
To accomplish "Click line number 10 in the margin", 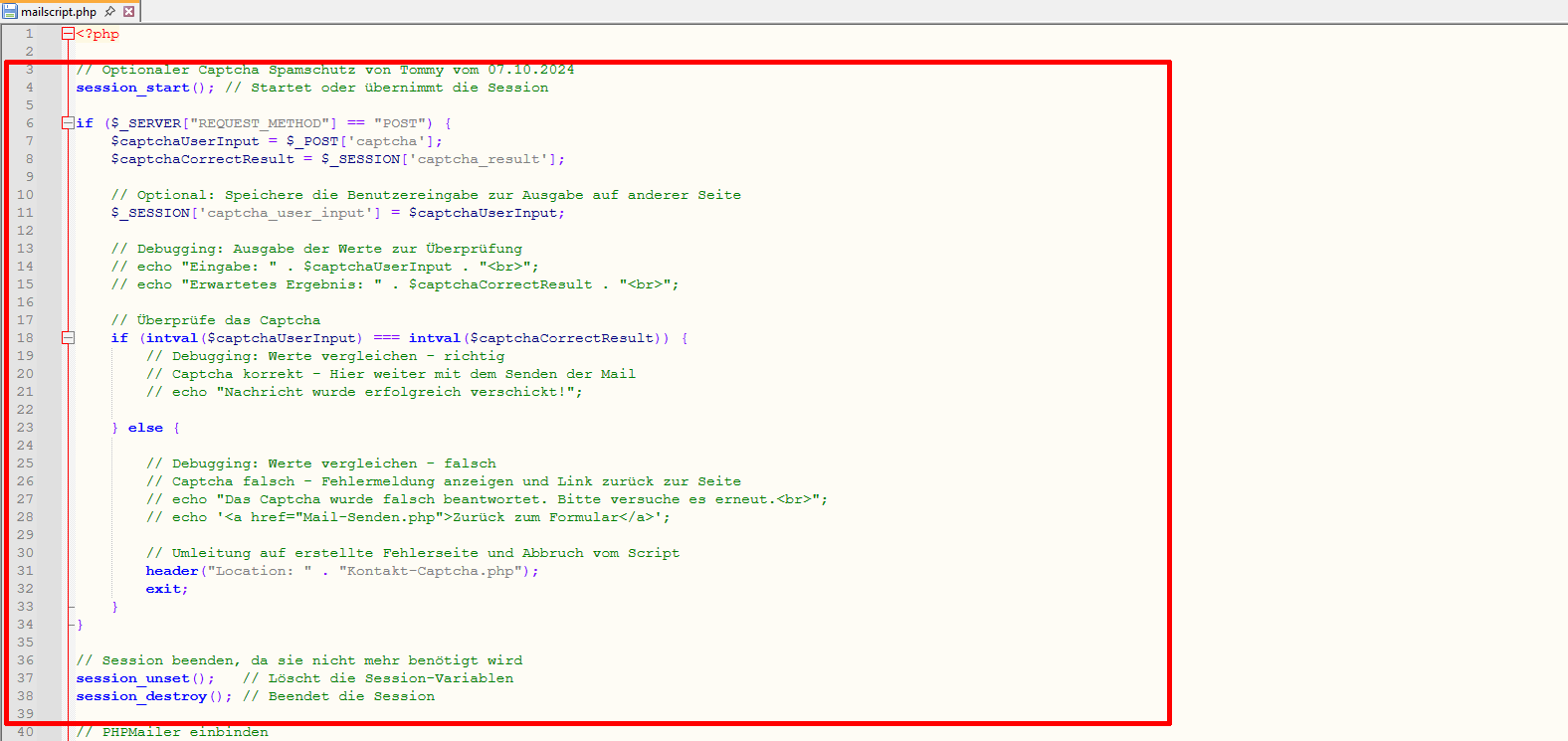I will point(25,195).
